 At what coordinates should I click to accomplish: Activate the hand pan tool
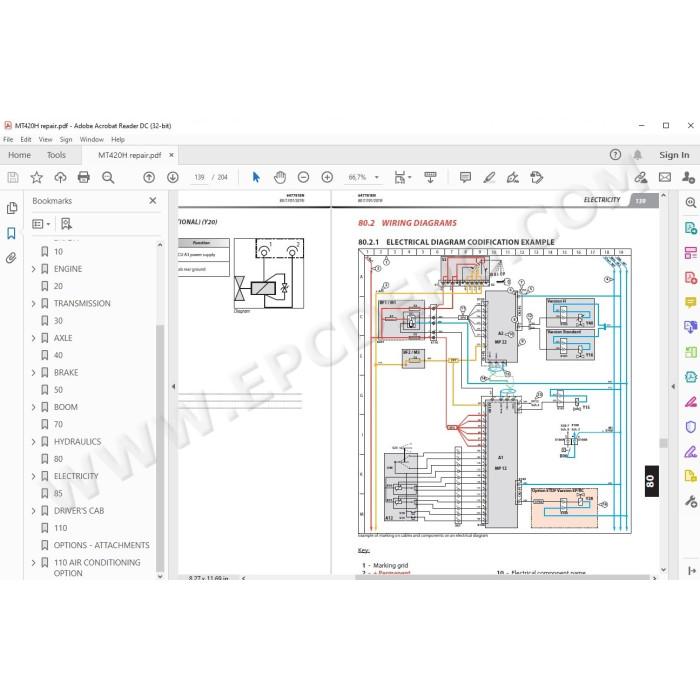pos(280,177)
